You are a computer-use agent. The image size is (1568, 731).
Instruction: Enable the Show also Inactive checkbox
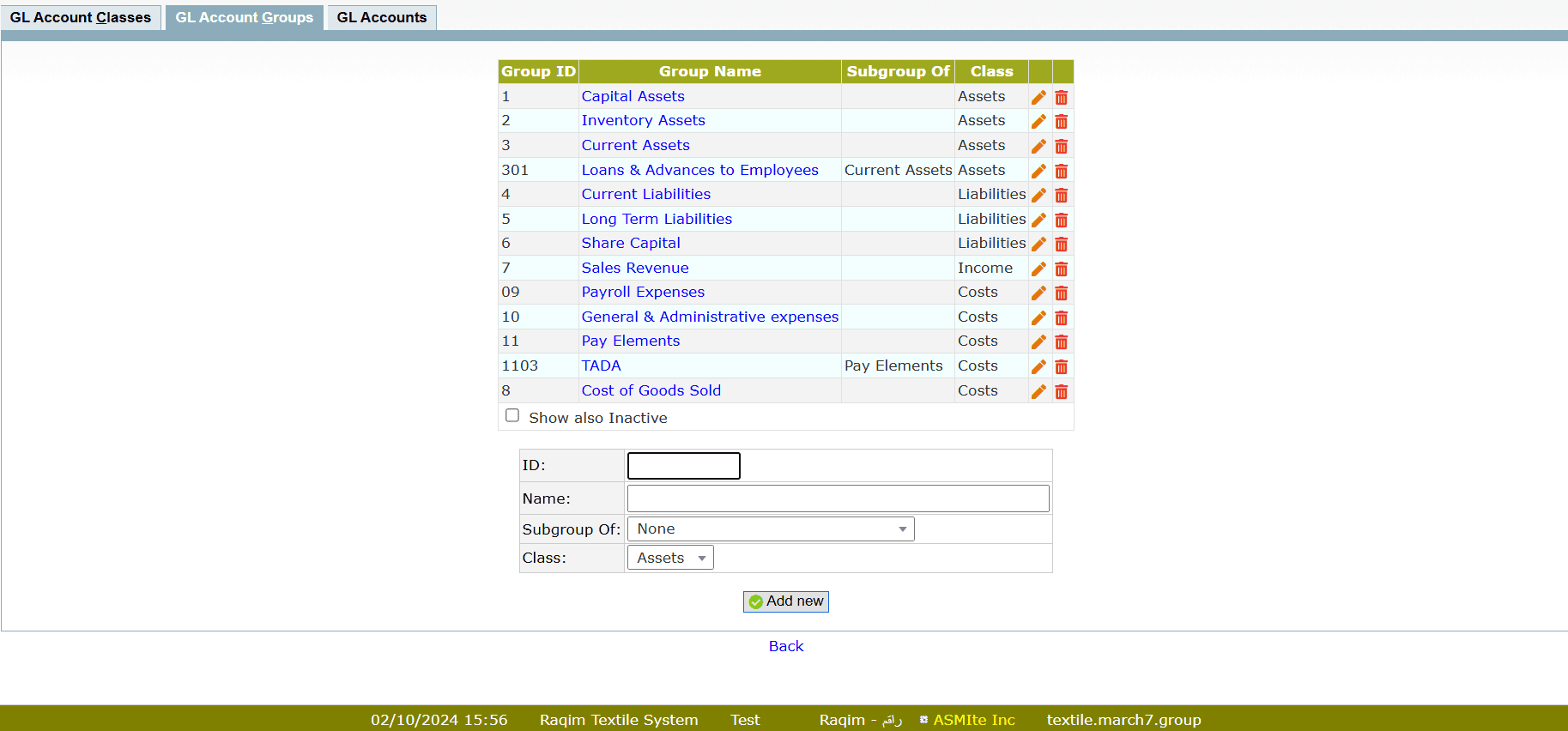tap(512, 416)
